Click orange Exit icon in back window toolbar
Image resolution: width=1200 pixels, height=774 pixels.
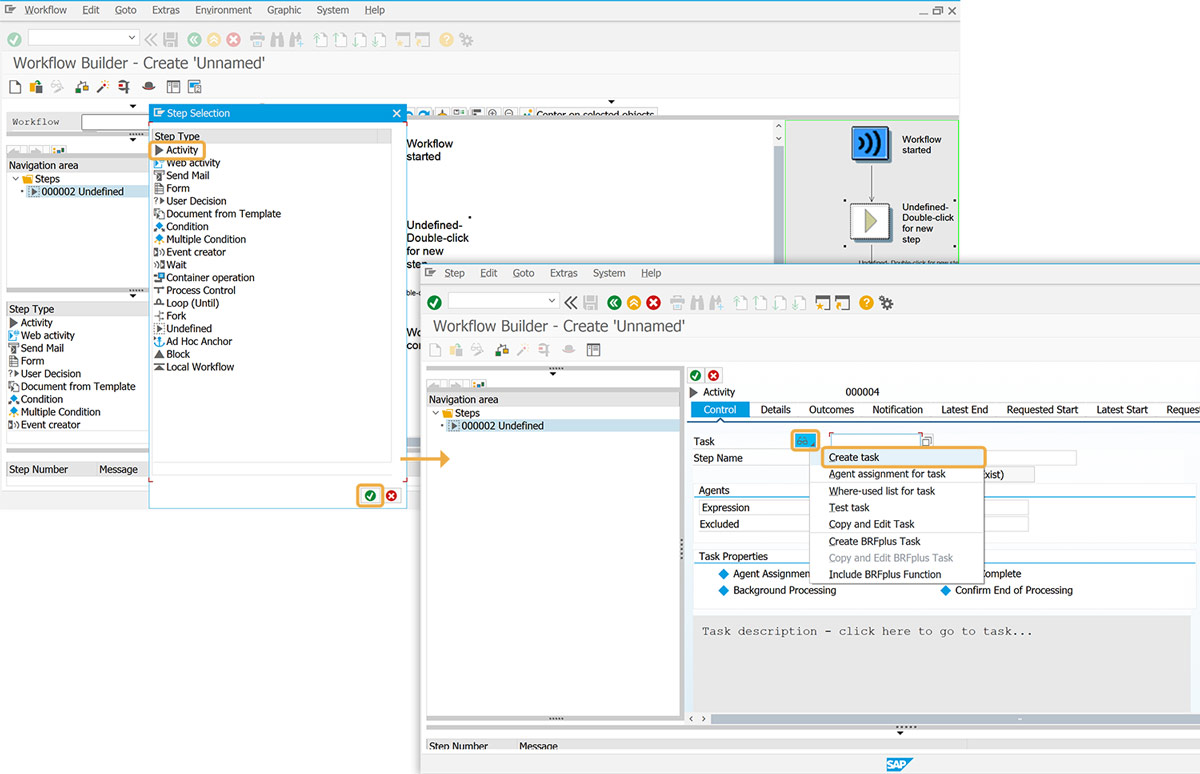pos(214,39)
